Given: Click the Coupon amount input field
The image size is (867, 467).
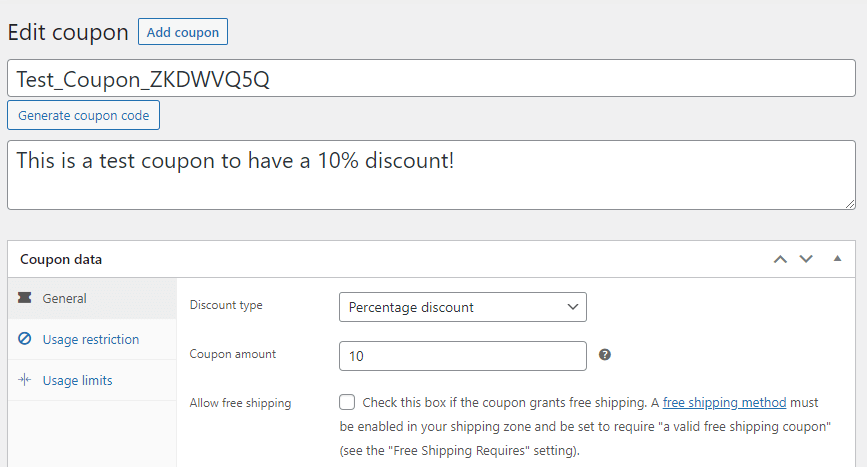Looking at the screenshot, I should click(463, 356).
